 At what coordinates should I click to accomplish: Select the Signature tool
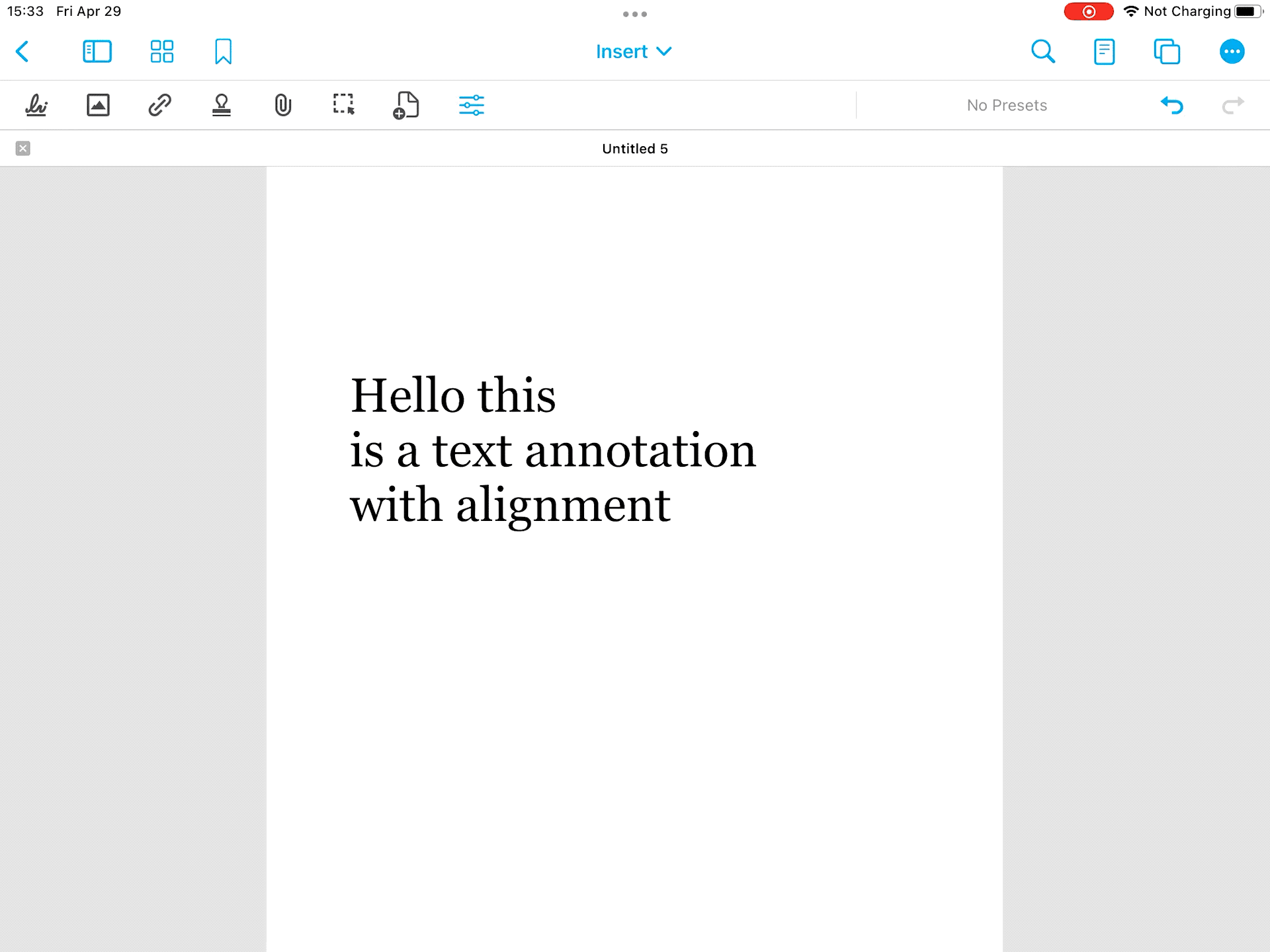36,105
